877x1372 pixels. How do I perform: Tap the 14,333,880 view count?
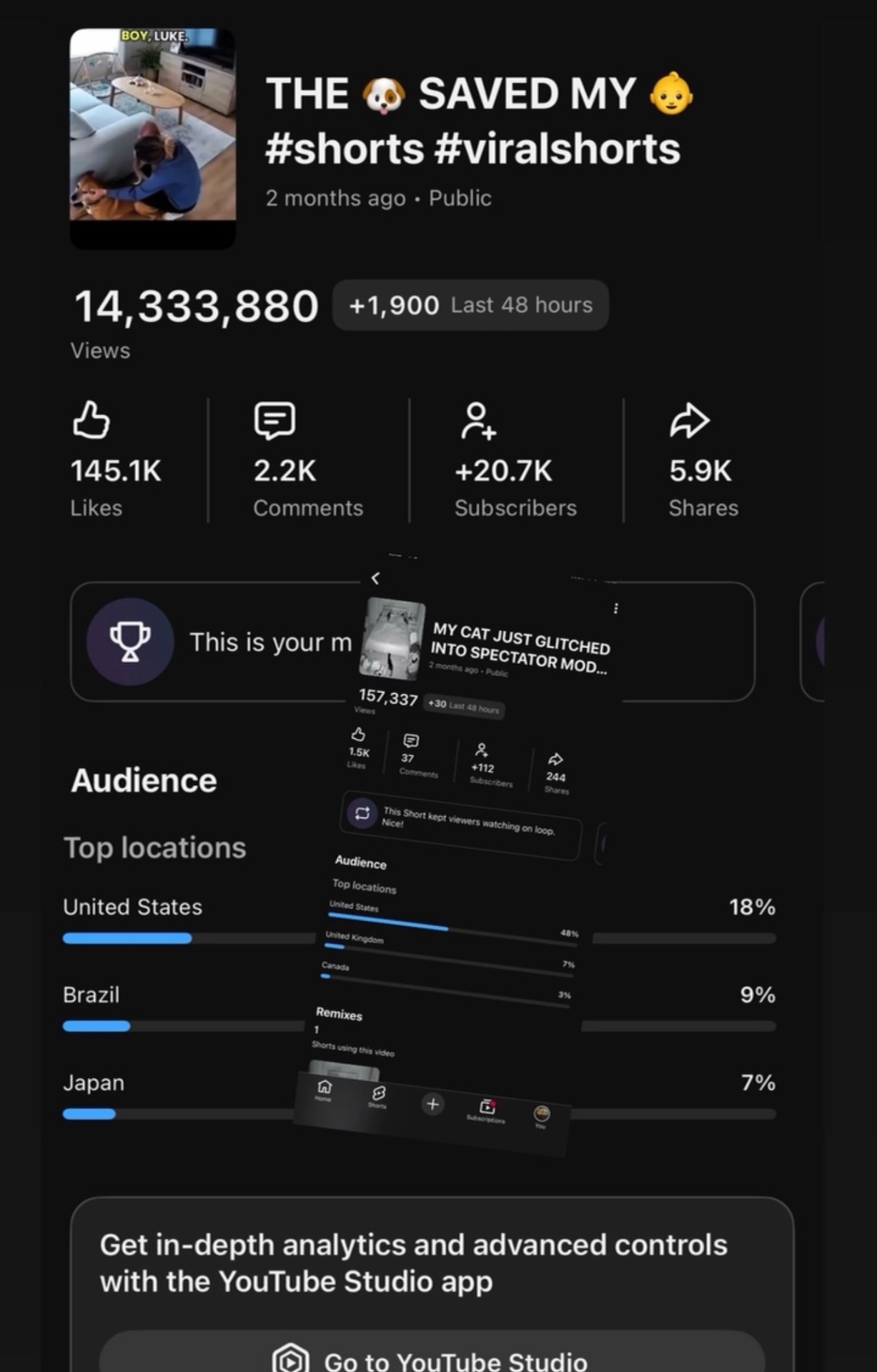[197, 306]
